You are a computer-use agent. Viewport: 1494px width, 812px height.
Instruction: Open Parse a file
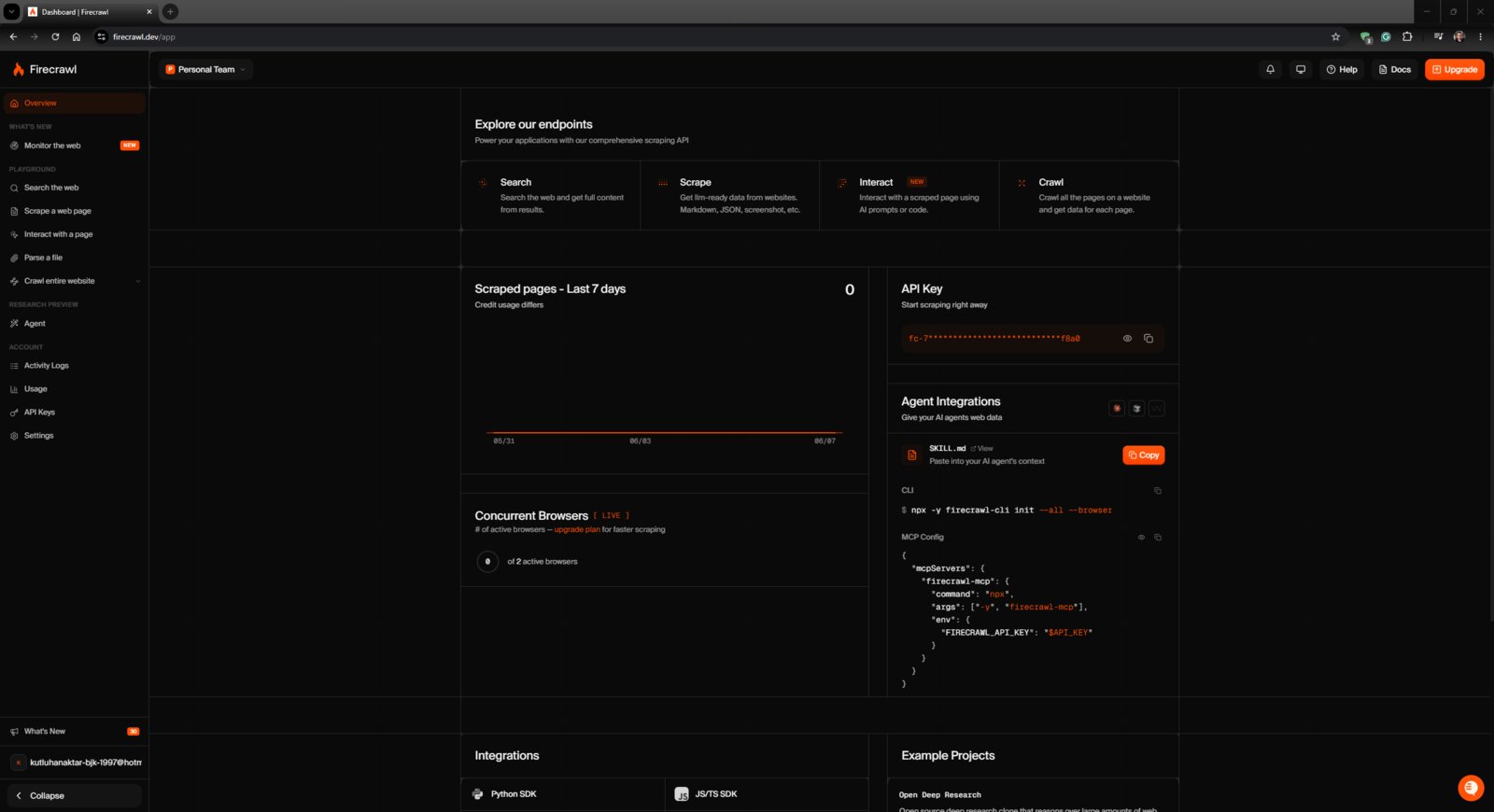[x=74, y=258]
